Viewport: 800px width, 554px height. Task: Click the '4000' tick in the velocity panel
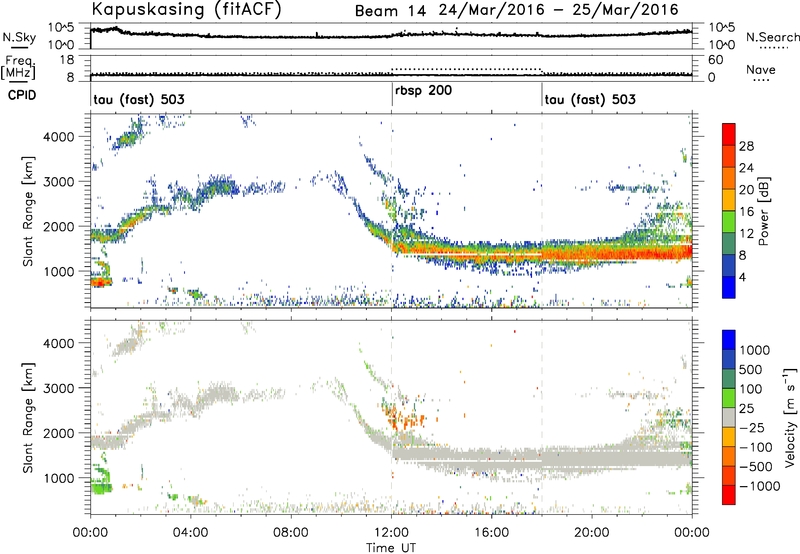click(x=58, y=343)
